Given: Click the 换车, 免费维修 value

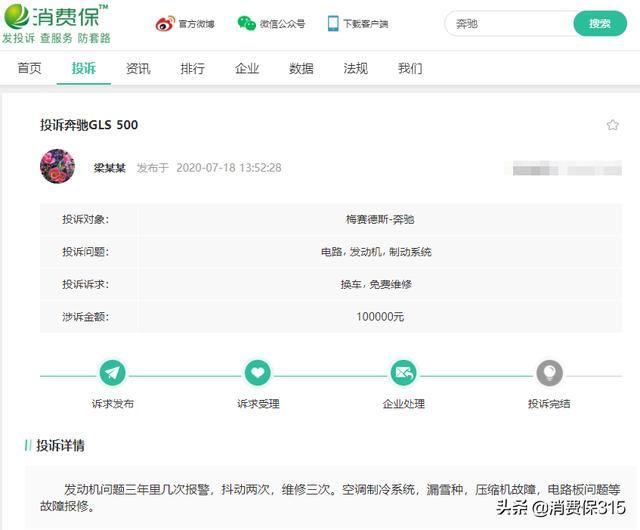Looking at the screenshot, I should tap(376, 284).
